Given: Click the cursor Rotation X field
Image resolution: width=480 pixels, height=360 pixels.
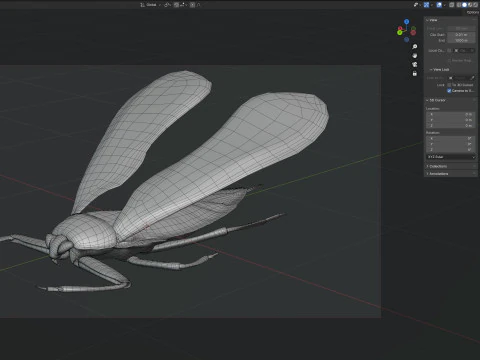Looking at the screenshot, I should pyautogui.click(x=450, y=138).
